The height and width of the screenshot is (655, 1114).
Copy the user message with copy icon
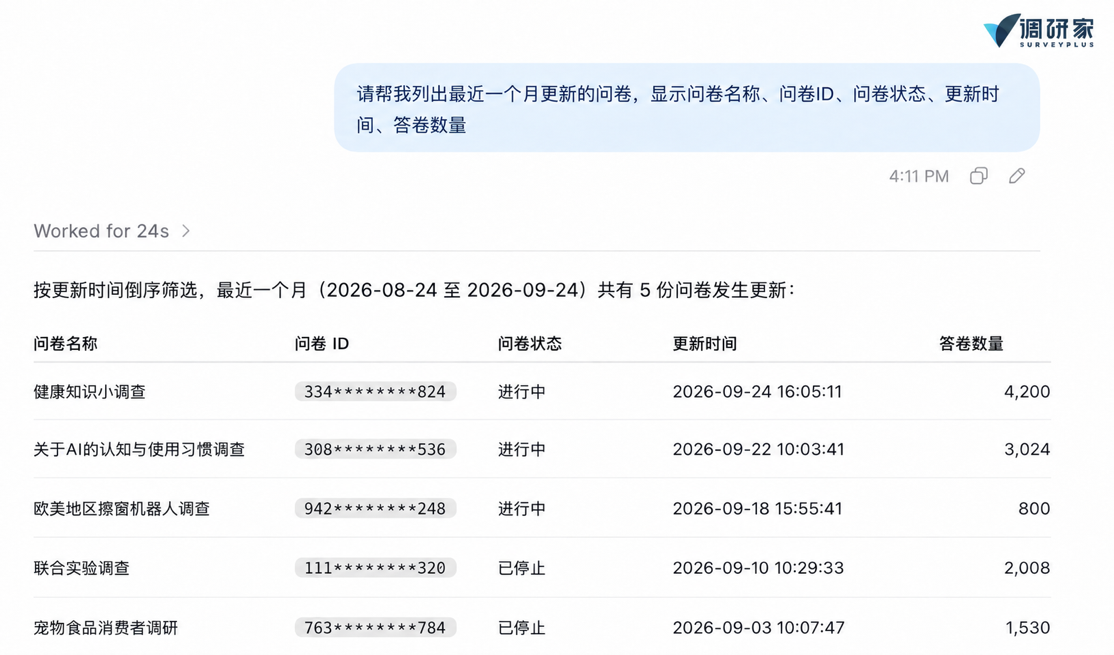[x=978, y=175]
